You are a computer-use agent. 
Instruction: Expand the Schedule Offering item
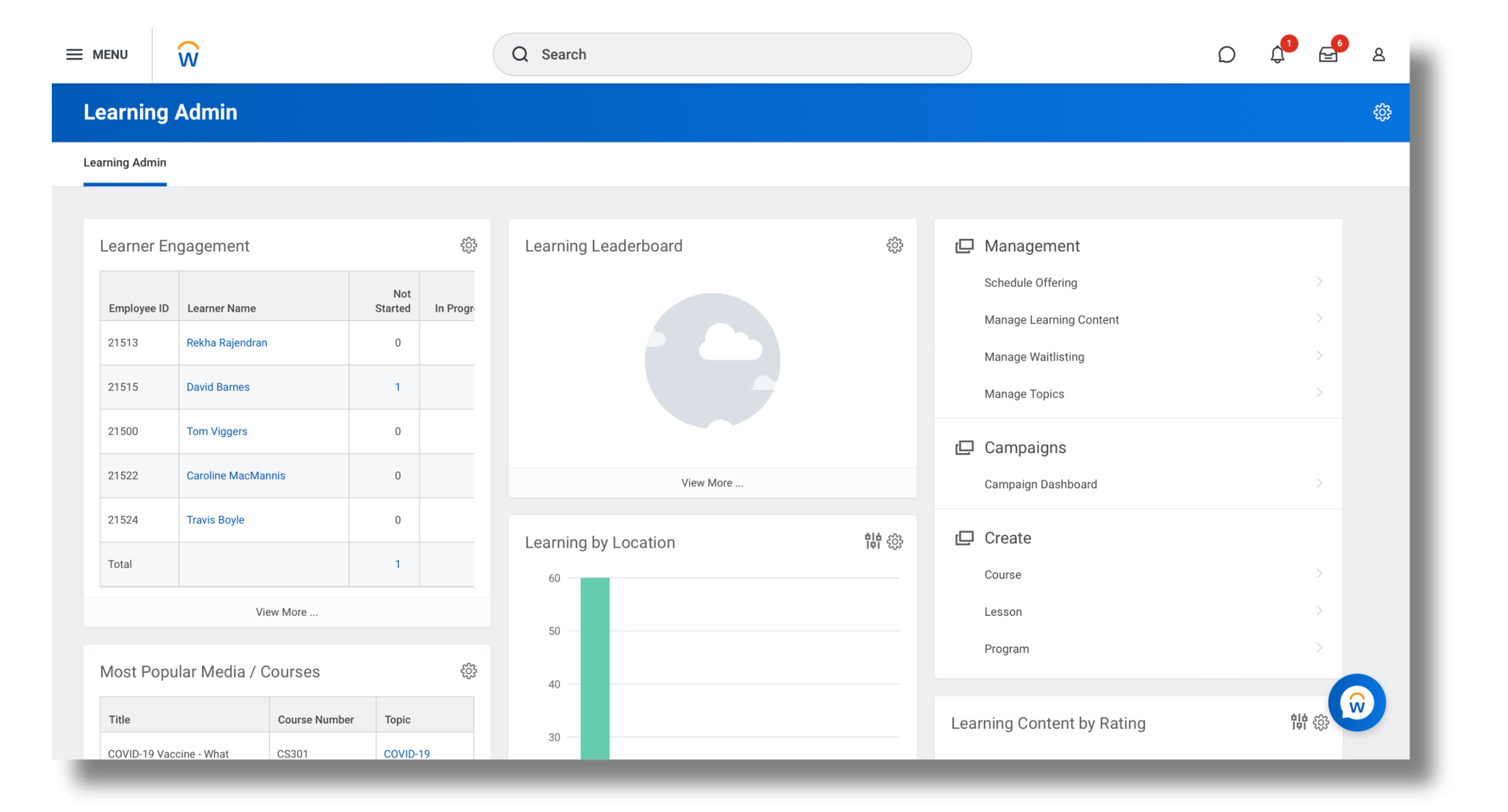pos(1031,282)
